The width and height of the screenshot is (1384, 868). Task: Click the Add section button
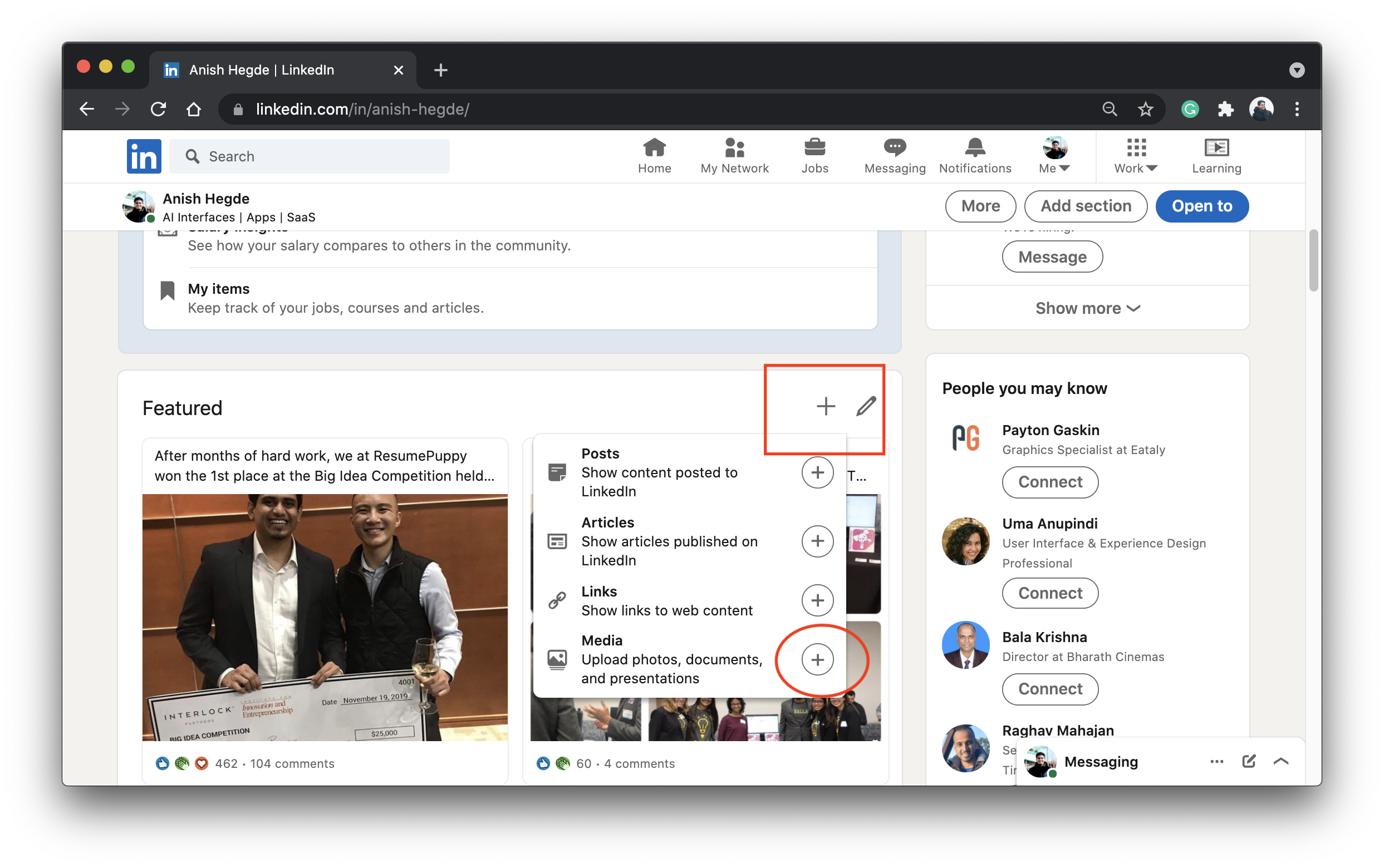(x=1086, y=206)
